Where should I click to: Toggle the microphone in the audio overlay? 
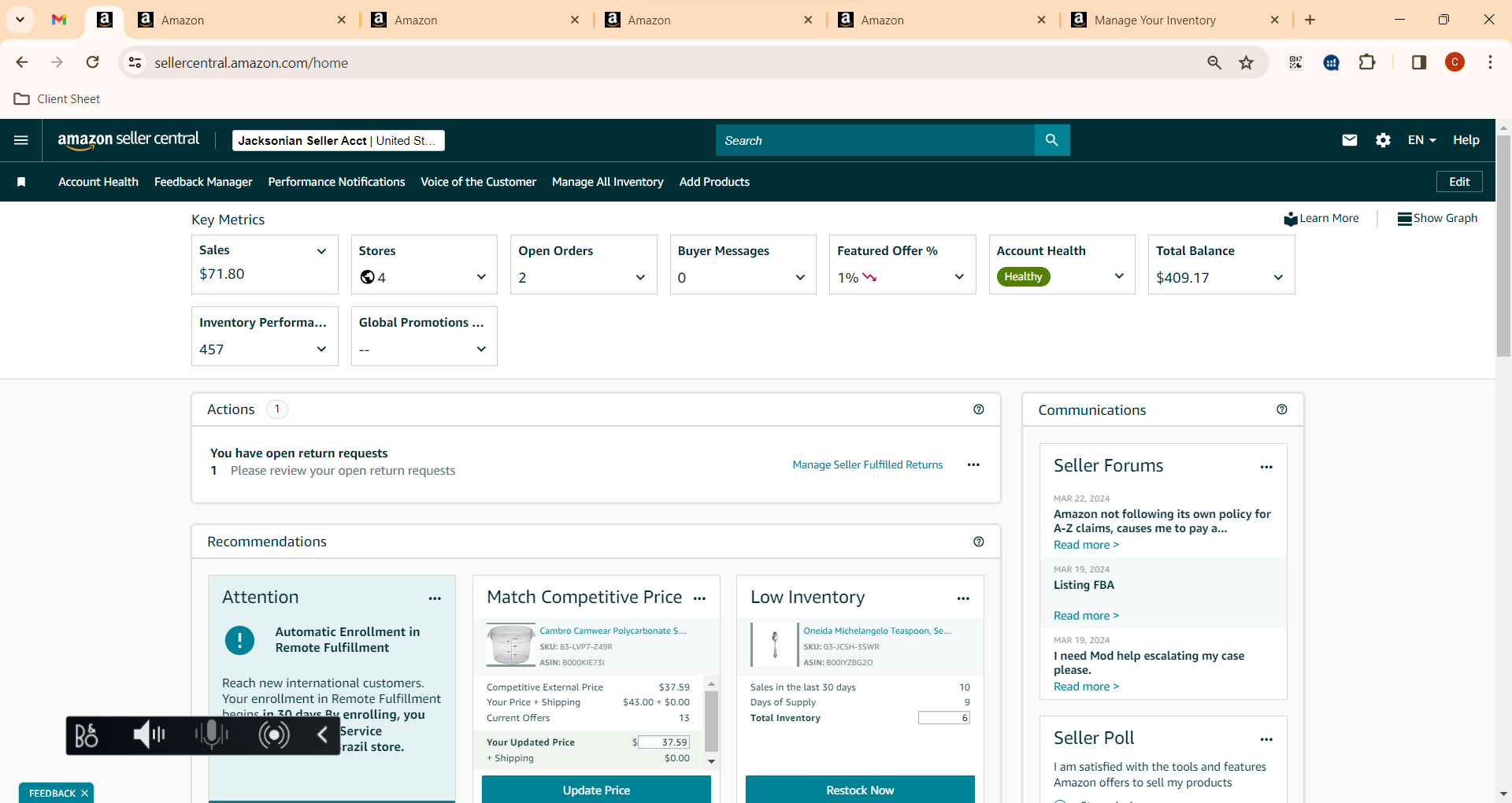(211, 735)
